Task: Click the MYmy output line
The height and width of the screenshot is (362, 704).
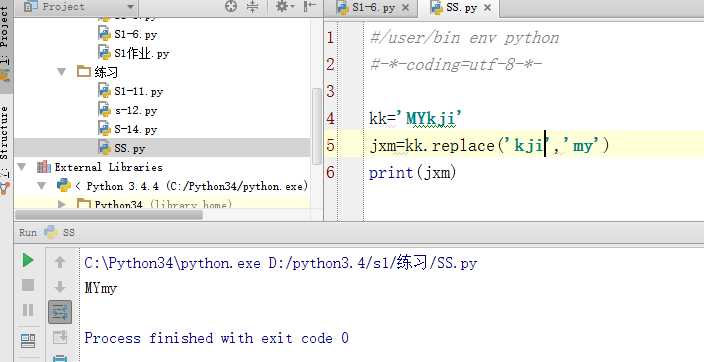Action: click(x=101, y=287)
